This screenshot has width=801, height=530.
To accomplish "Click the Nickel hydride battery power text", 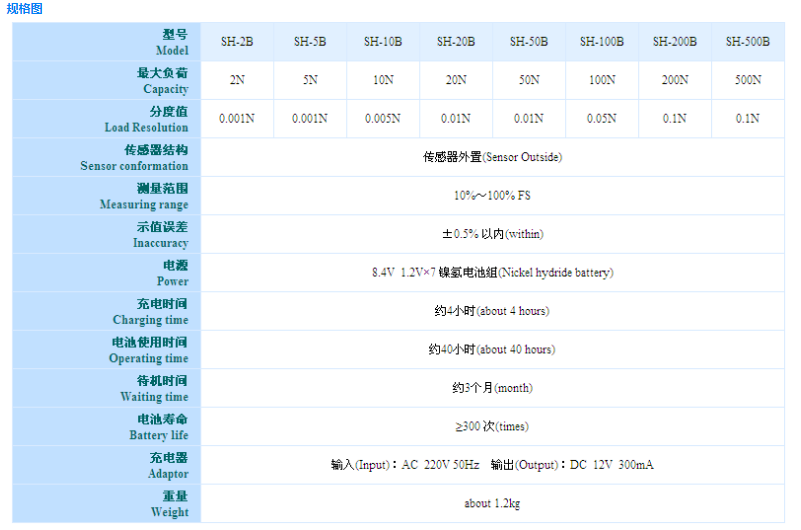I will [492, 273].
